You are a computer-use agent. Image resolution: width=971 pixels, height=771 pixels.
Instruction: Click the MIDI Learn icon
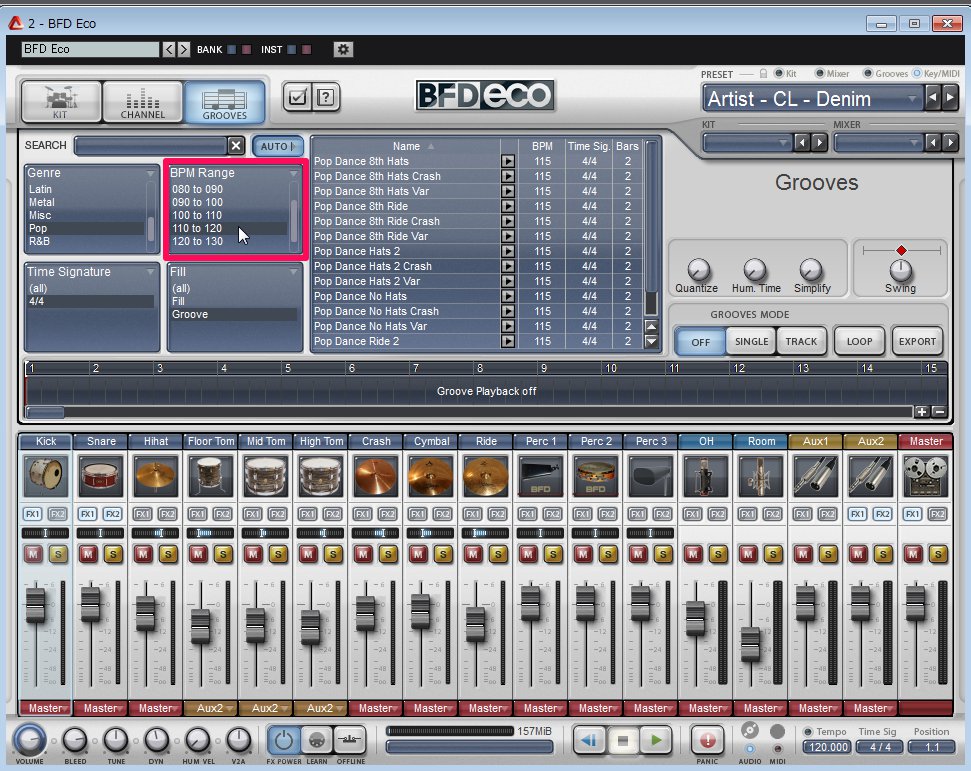tap(316, 740)
